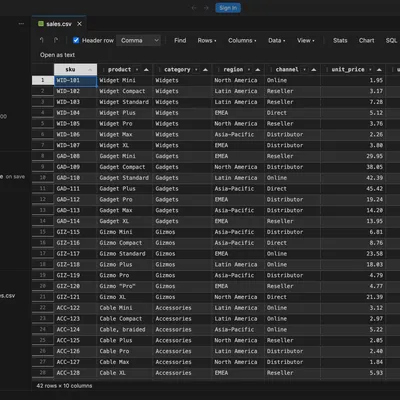The height and width of the screenshot is (400, 400).
Task: Grab the channel column drag handle
Action: [271, 70]
